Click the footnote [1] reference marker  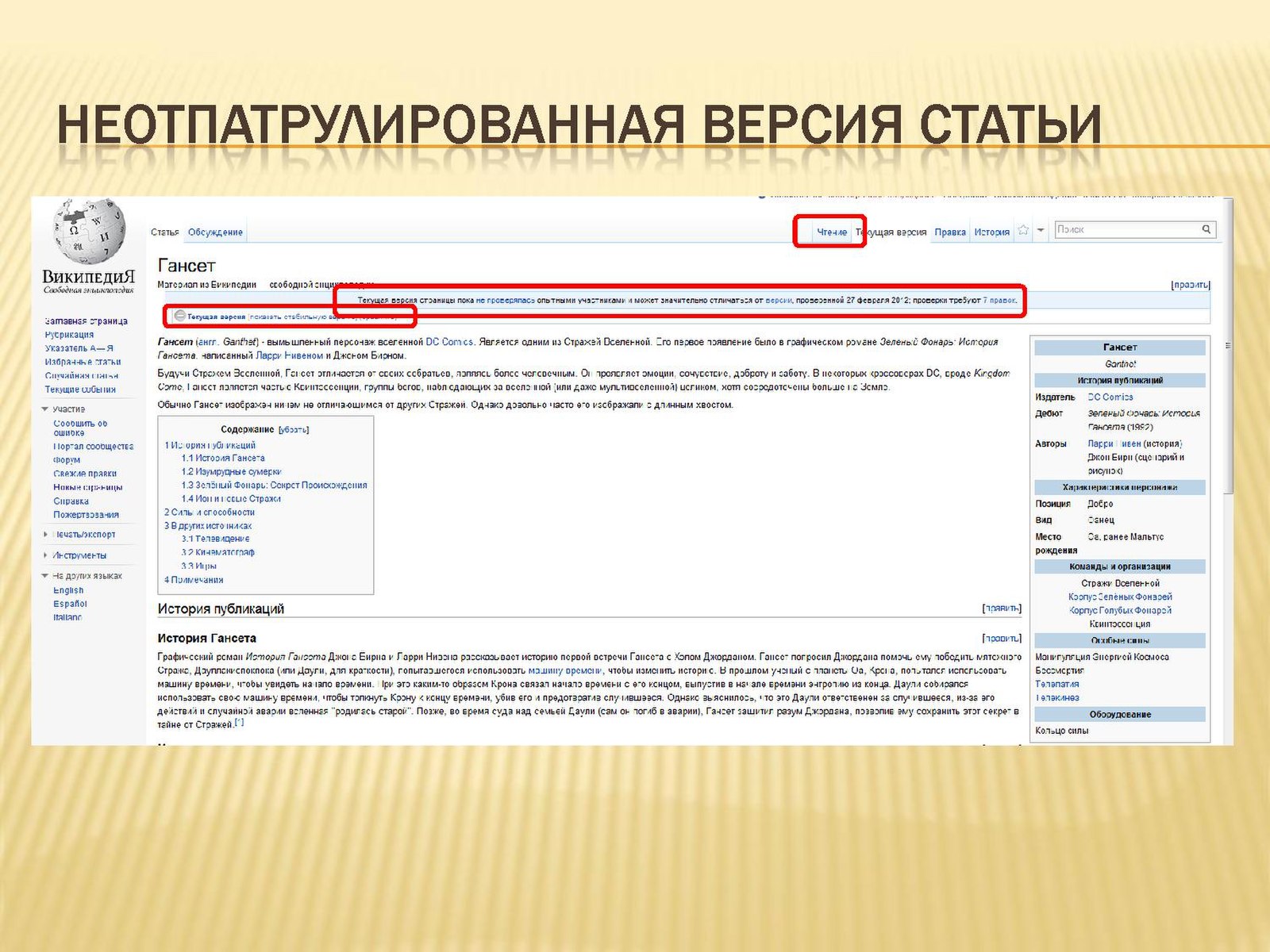[239, 723]
